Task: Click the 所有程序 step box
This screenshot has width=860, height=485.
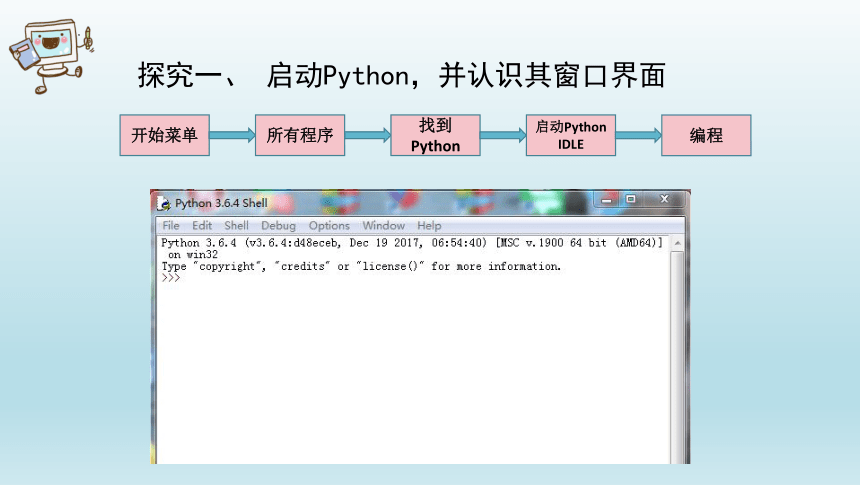Action: pyautogui.click(x=300, y=135)
